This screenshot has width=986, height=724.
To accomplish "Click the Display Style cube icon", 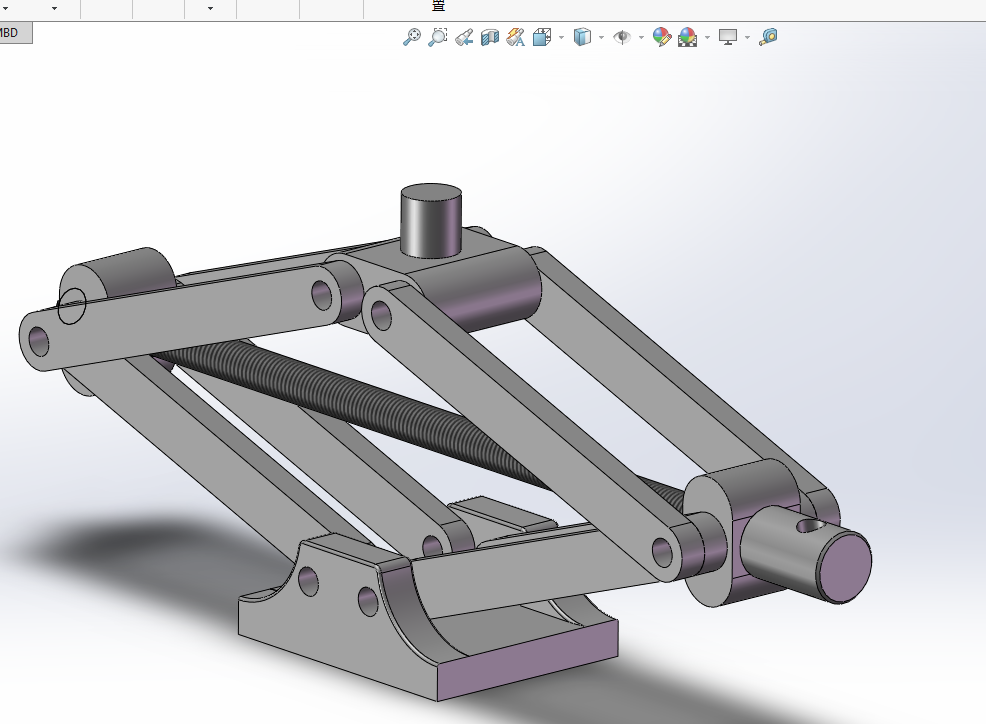I will tap(582, 38).
